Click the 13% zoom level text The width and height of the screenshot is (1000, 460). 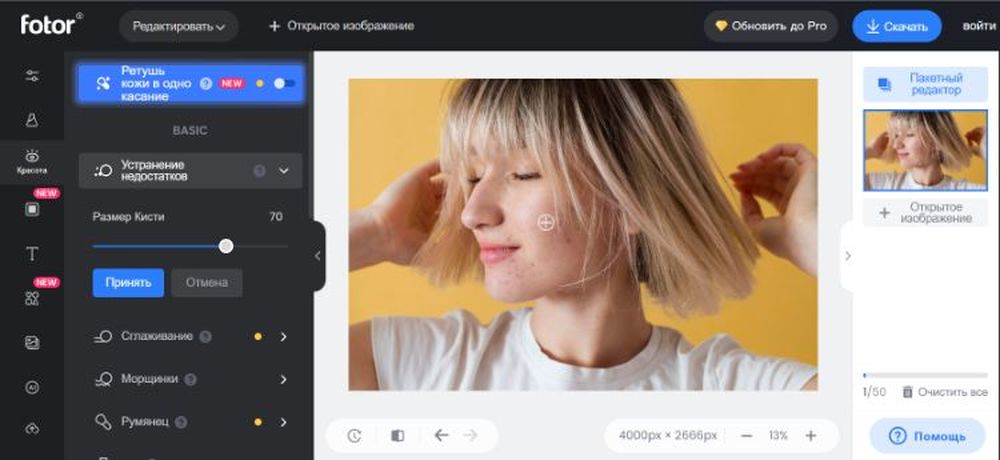(x=778, y=436)
